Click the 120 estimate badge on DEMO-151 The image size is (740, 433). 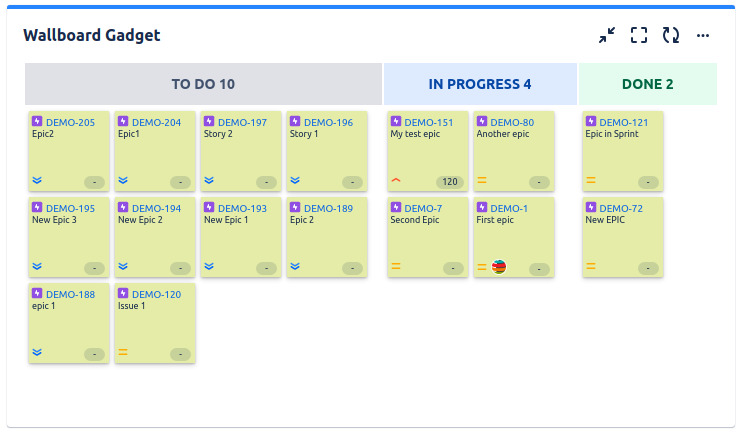pyautogui.click(x=450, y=182)
